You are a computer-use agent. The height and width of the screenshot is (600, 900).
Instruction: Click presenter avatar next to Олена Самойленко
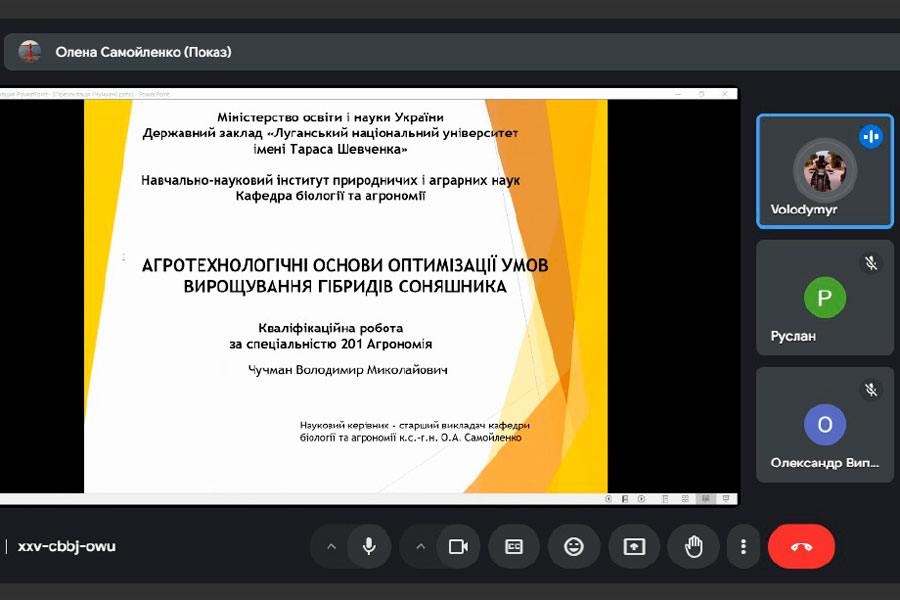point(30,51)
